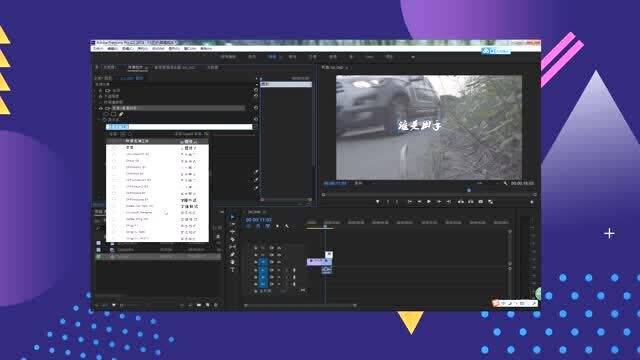640x360 pixels.
Task: Click the trash Clear icon in project panel
Action: point(216,305)
